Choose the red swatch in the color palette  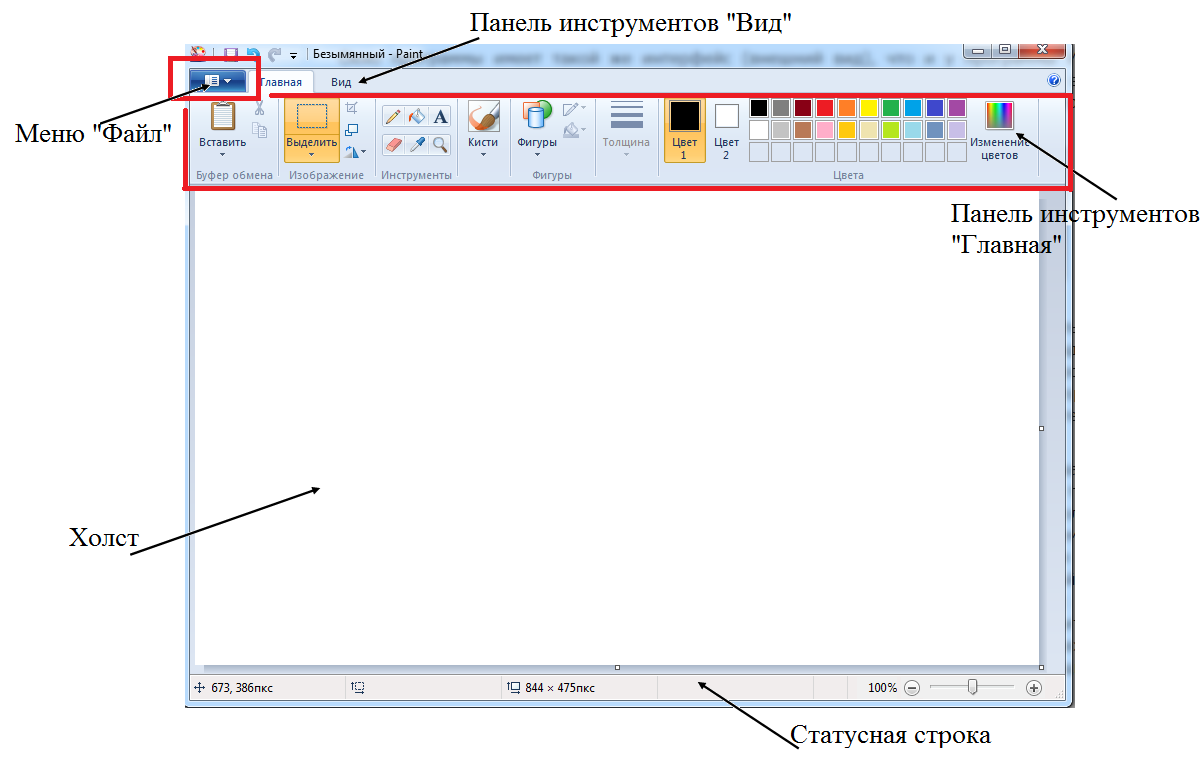[825, 107]
